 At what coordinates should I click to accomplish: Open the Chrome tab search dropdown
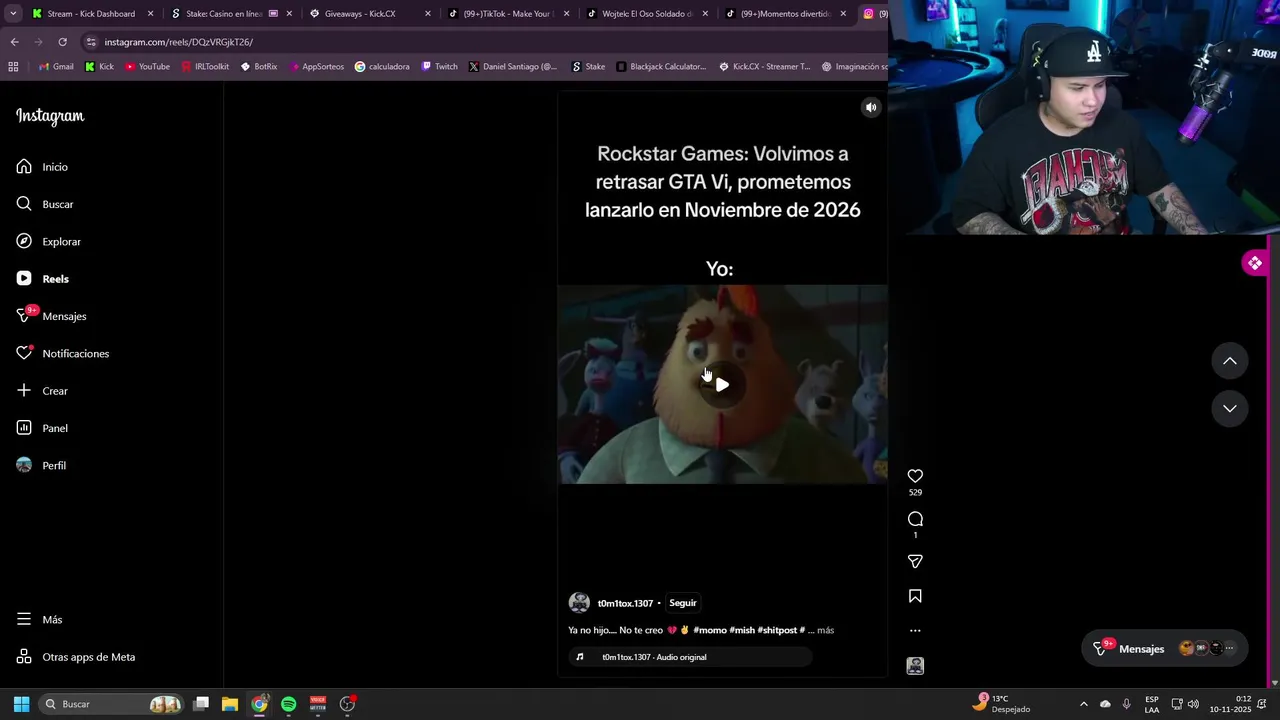tap(13, 14)
